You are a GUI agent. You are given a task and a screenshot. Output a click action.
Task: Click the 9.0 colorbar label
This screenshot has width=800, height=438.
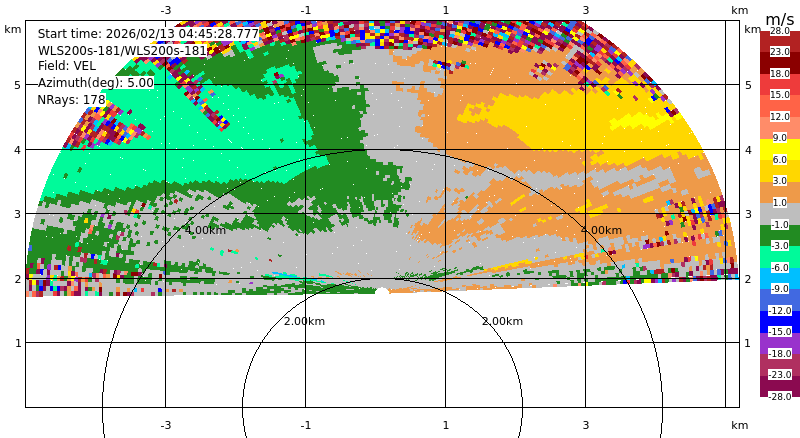[x=780, y=138]
